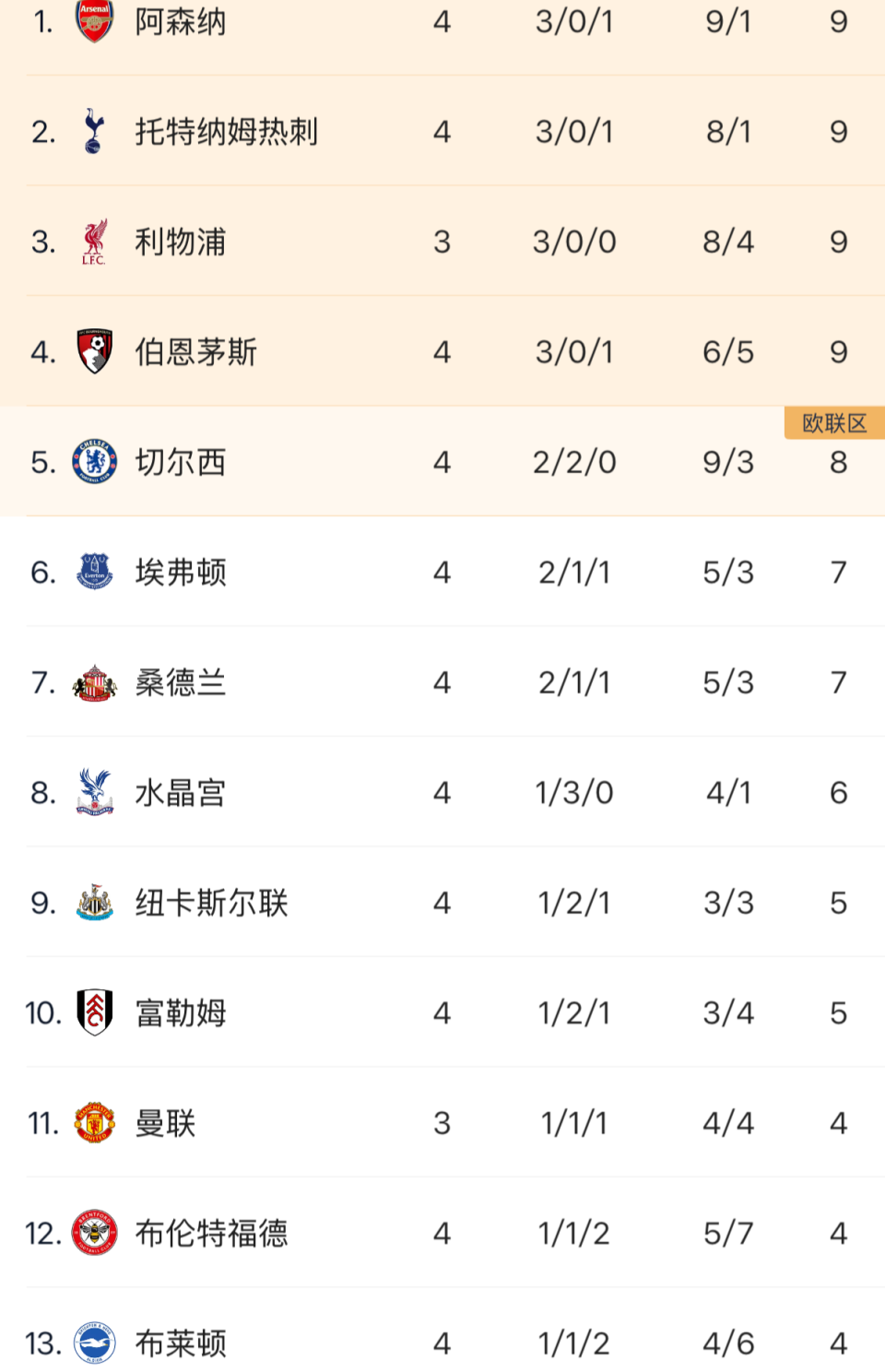Select the Bournemouth club badge
Screen dimensions: 885x1372
pos(94,351)
